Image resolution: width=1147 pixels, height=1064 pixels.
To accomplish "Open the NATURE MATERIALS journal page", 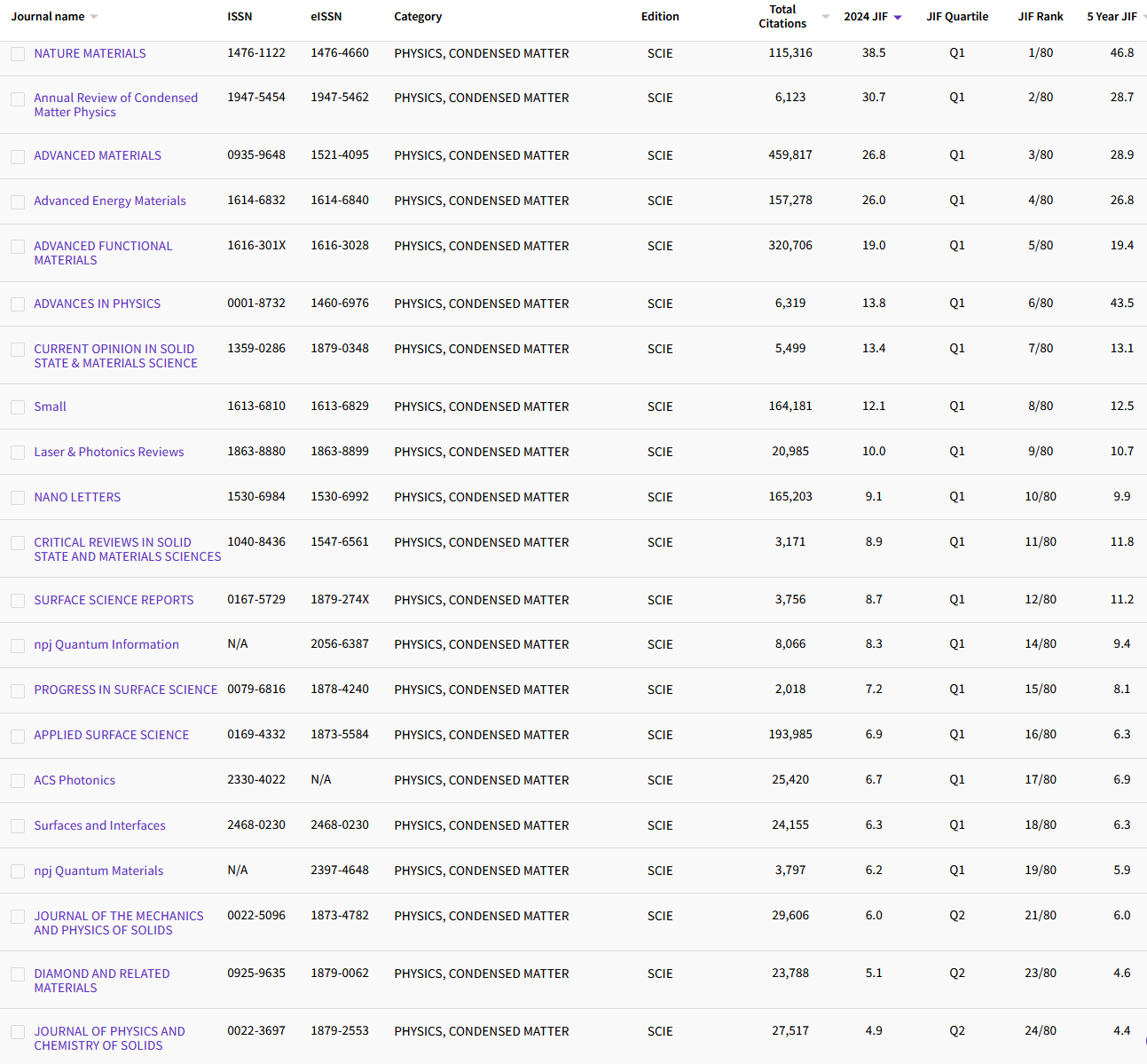I will tap(90, 53).
